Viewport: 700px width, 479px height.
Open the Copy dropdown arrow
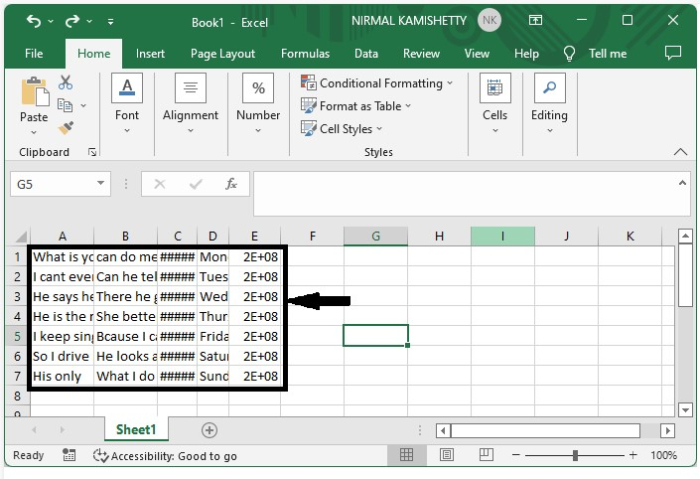(x=83, y=106)
